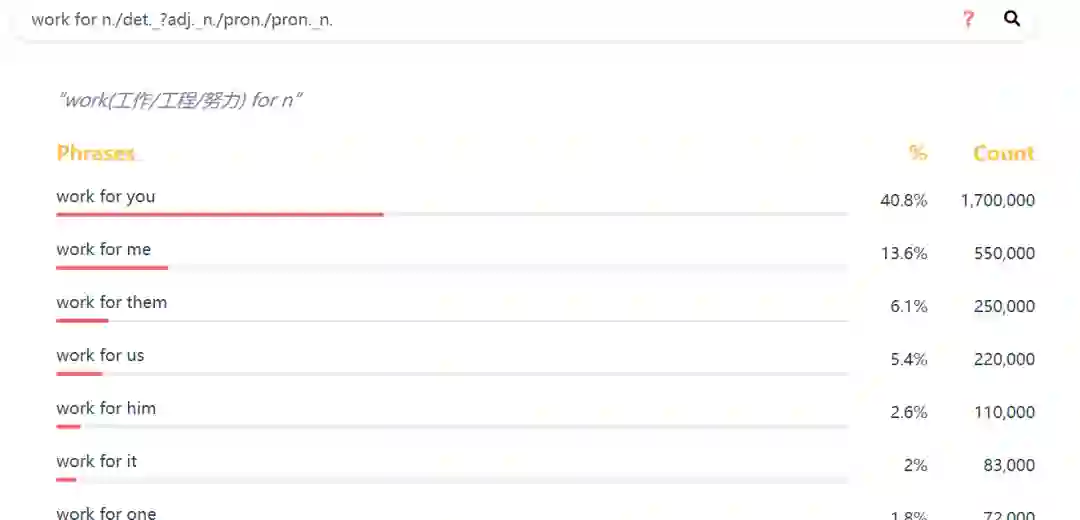Viewport: 1080px width, 520px height.
Task: Click the red bar under "work for me"
Action: click(112, 267)
